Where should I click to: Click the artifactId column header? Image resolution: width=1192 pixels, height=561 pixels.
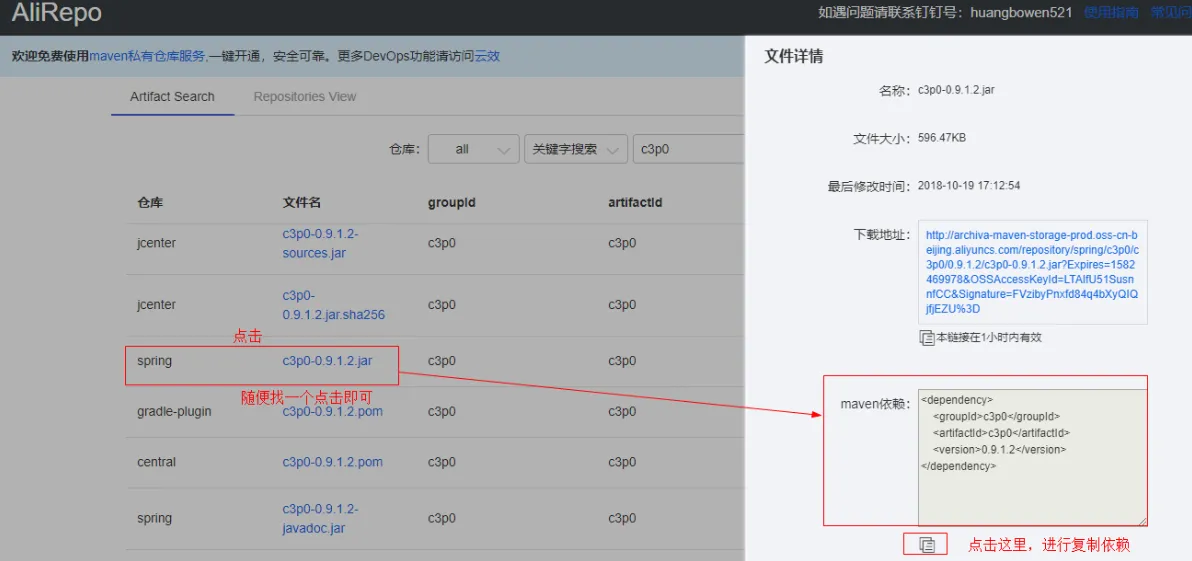(x=635, y=203)
